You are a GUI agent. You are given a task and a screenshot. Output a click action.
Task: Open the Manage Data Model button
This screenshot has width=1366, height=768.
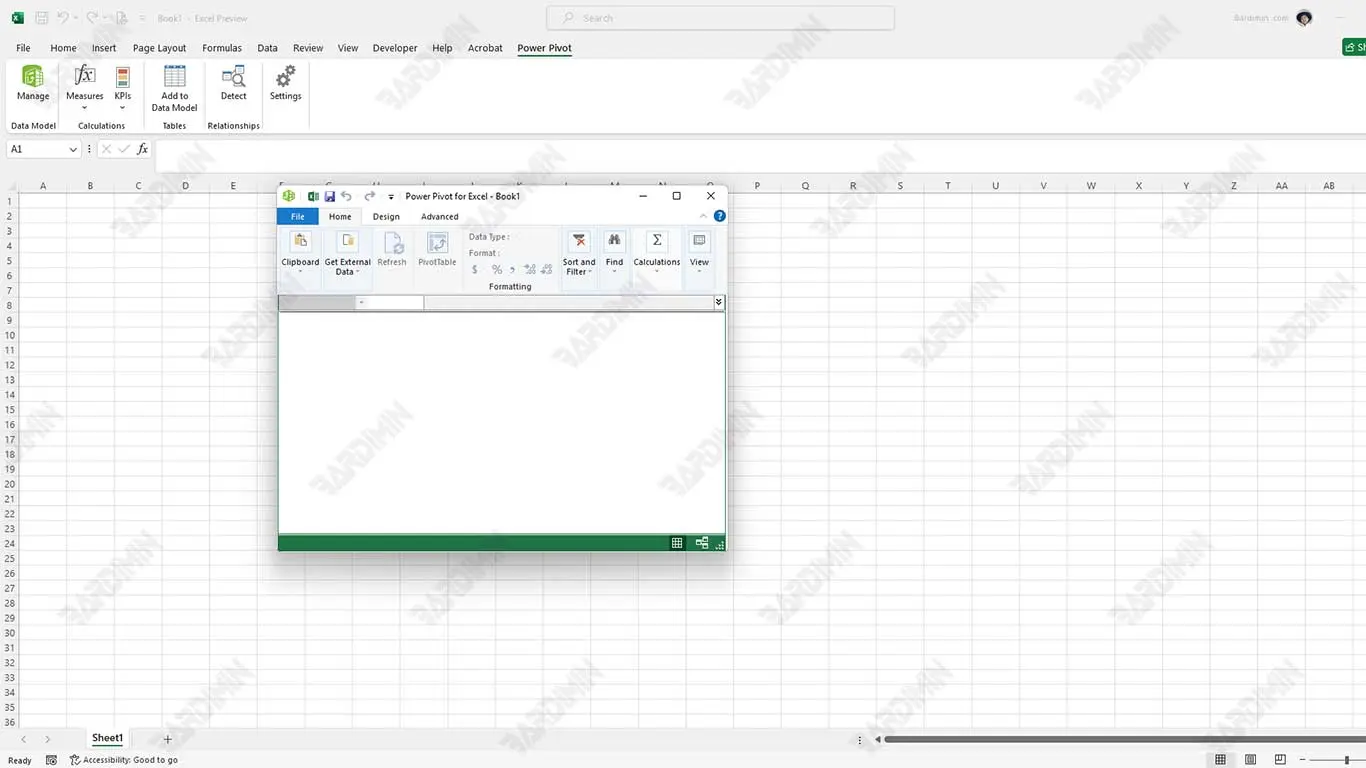tap(33, 83)
